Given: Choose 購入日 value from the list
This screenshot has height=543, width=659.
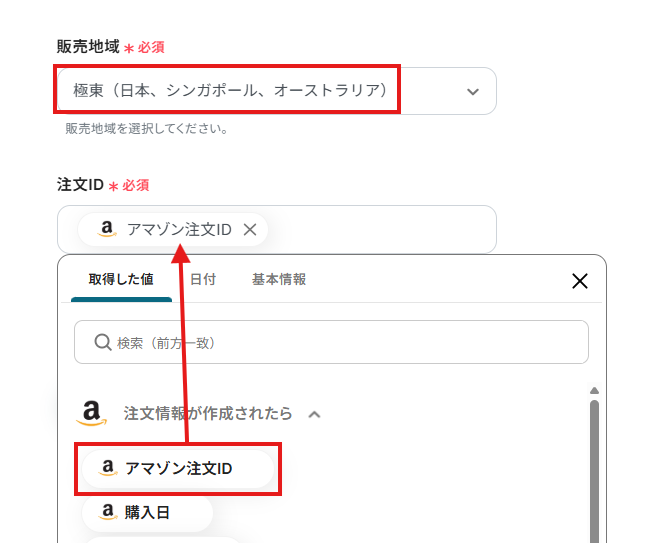Looking at the screenshot, I should click(147, 512).
